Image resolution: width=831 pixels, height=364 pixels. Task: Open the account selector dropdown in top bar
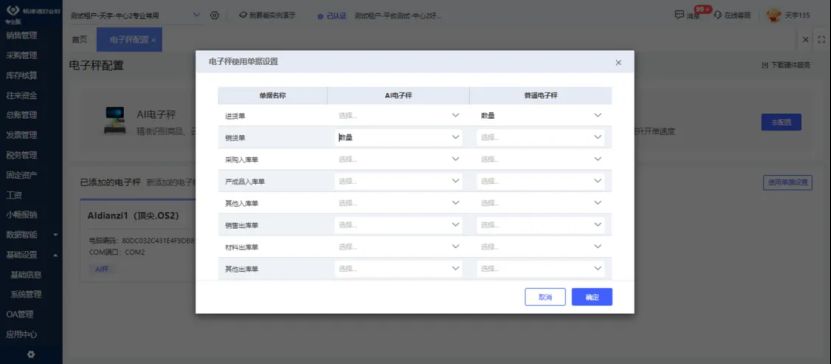click(x=136, y=15)
